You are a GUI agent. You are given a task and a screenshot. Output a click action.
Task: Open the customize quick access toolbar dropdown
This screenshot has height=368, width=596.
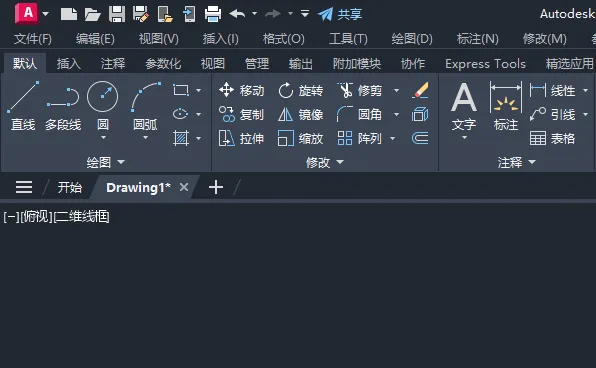[305, 14]
